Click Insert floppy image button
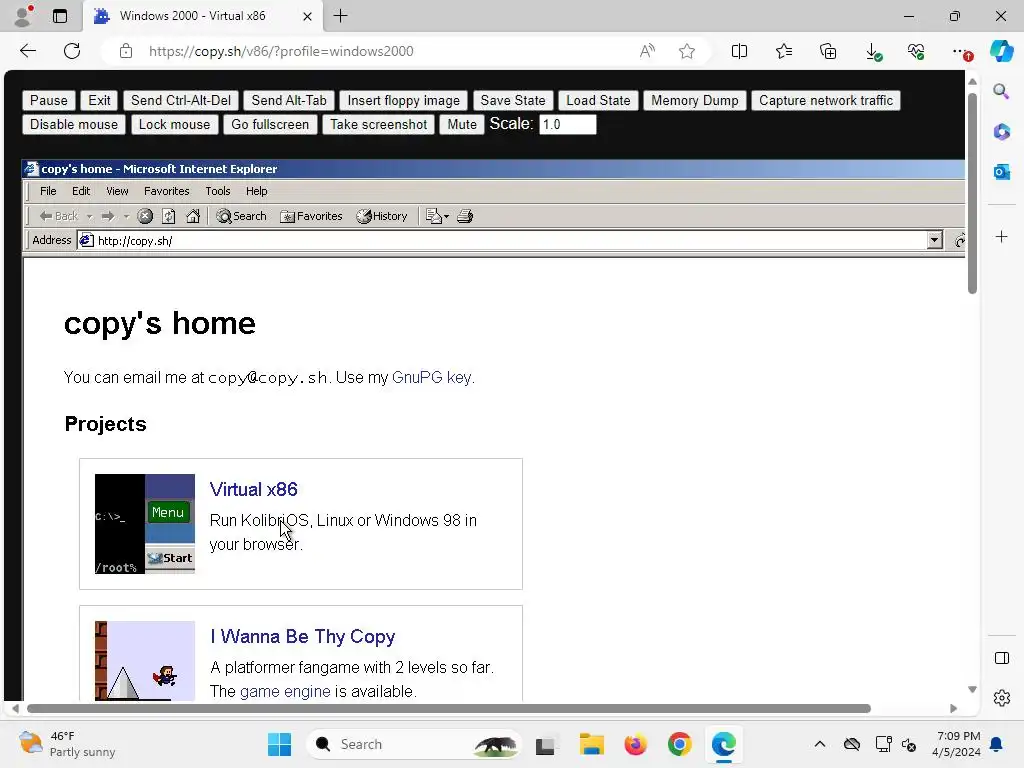Viewport: 1024px width, 768px height. coord(404,101)
